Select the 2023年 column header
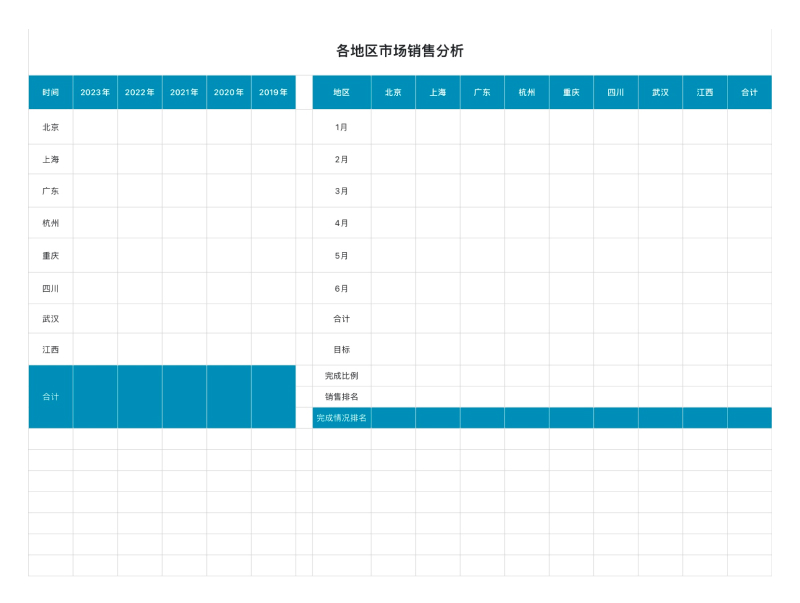The height and width of the screenshot is (603, 800). coord(95,92)
